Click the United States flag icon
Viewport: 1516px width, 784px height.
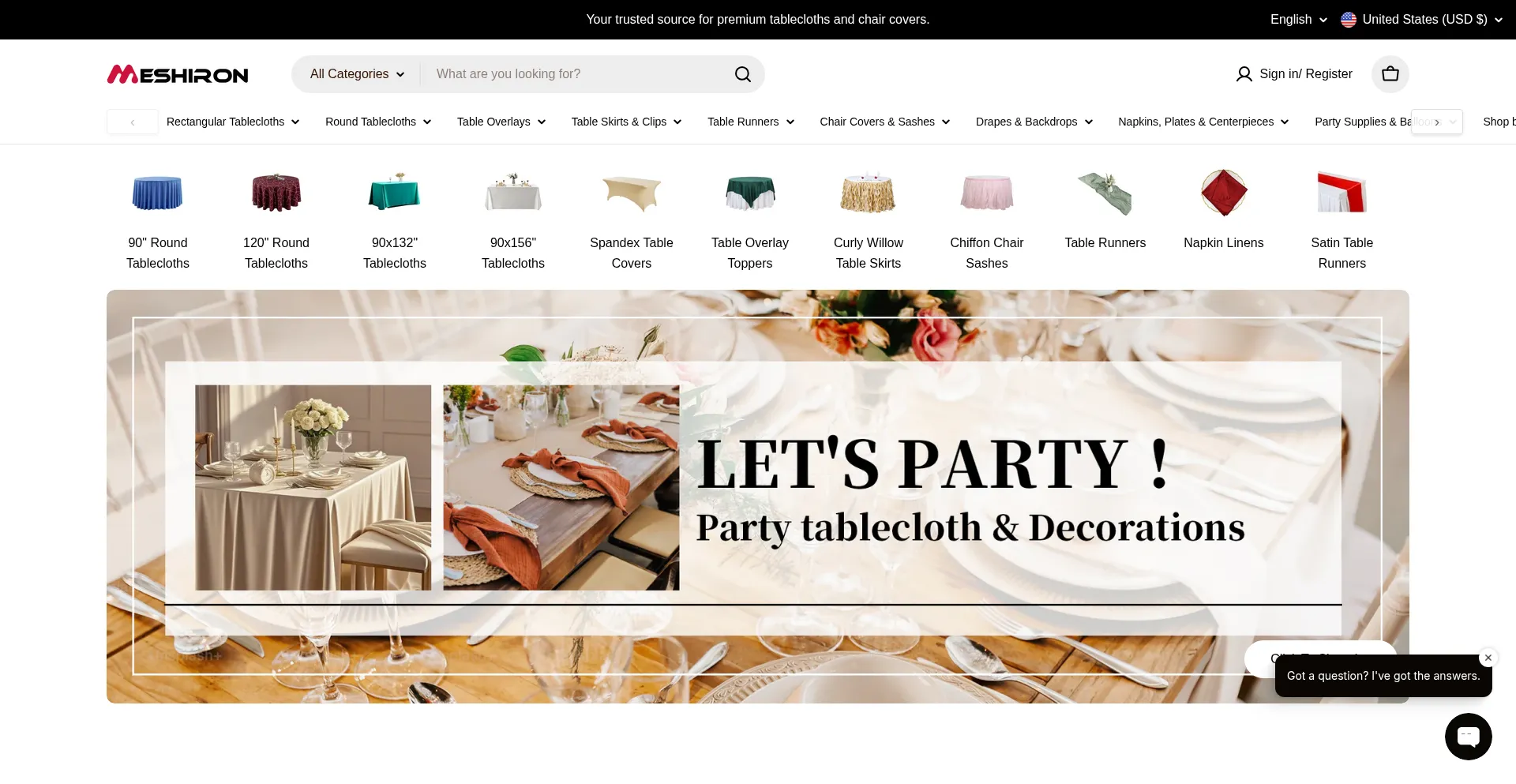[x=1349, y=20]
